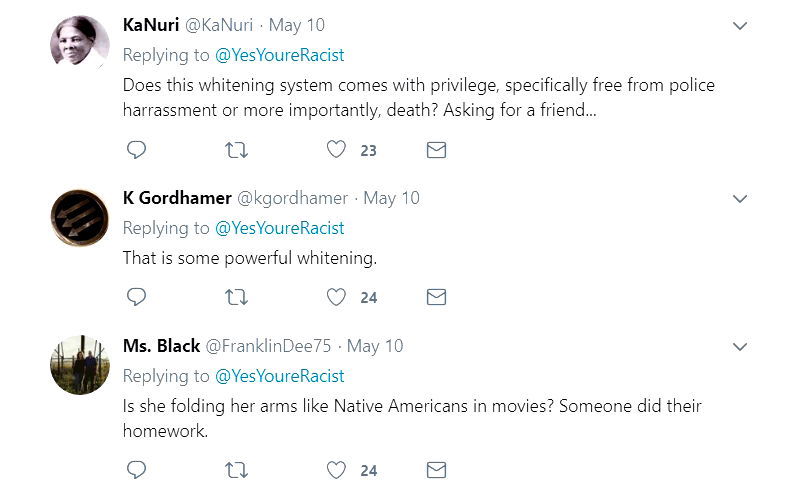Open @YesYoureRacist link in KaNuri's reply
This screenshot has height=495, width=800.
(x=279, y=55)
